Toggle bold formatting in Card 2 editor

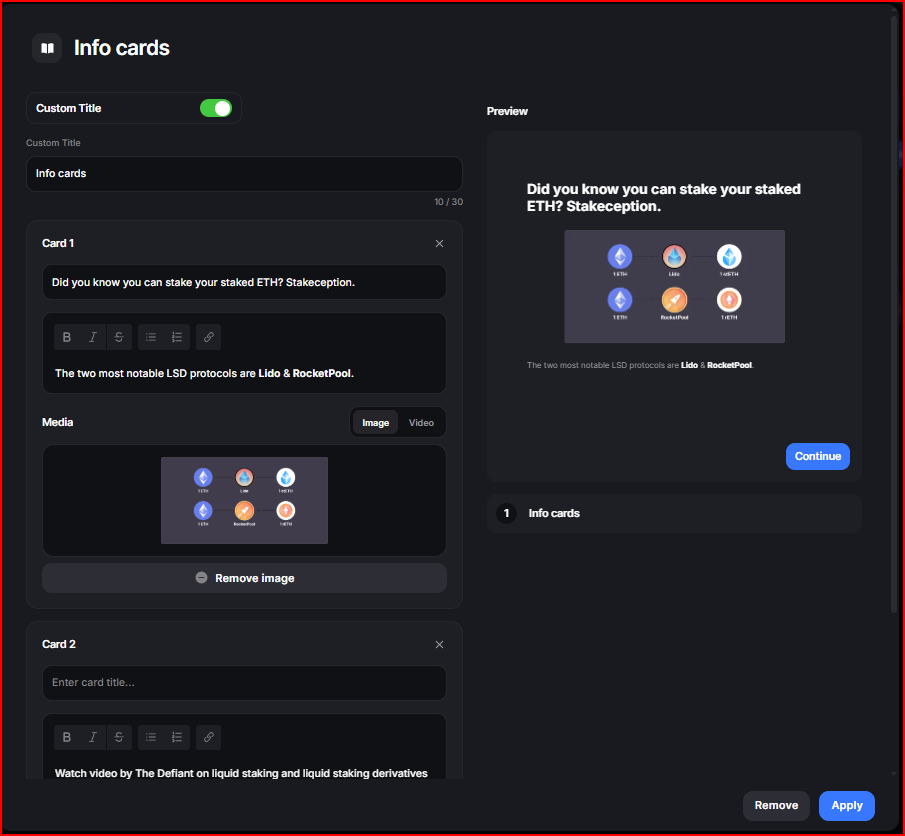[67, 738]
